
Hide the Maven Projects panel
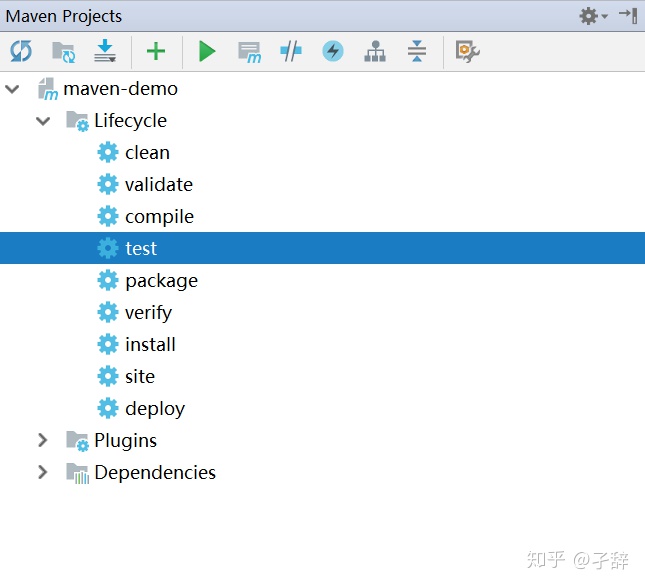[x=628, y=16]
